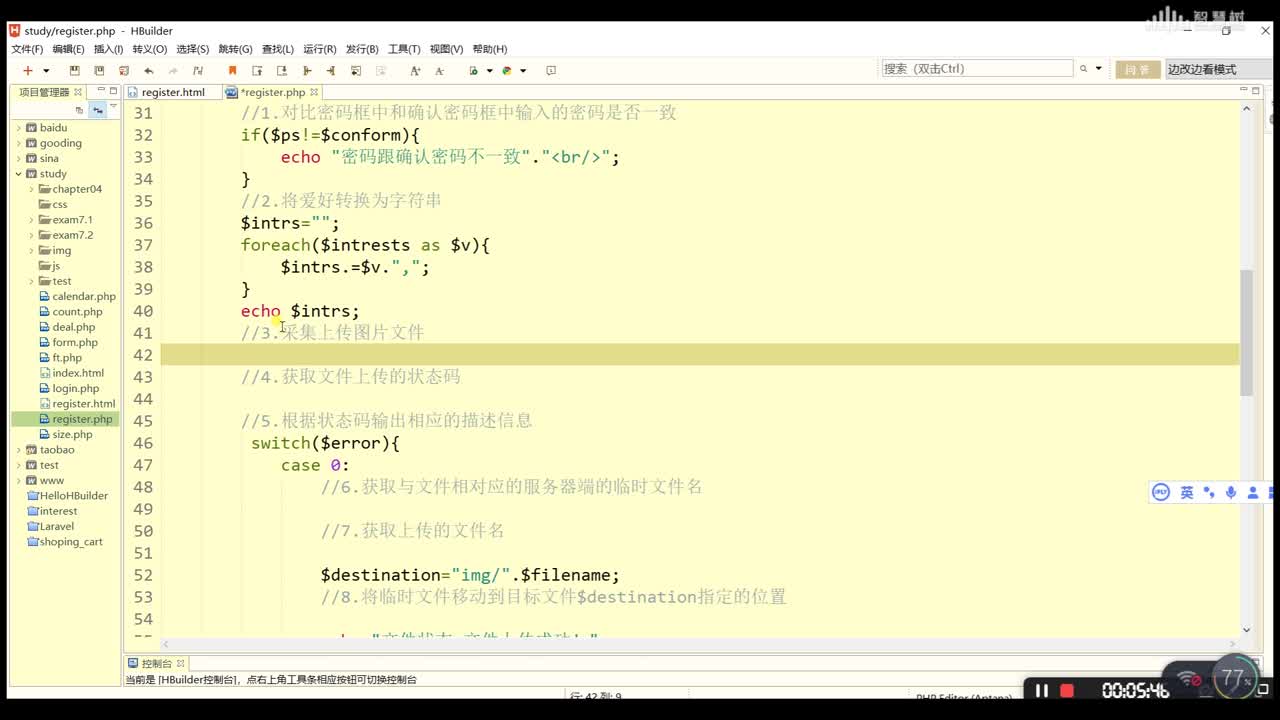
Task: Expand the sina project folder
Action: coord(18,158)
